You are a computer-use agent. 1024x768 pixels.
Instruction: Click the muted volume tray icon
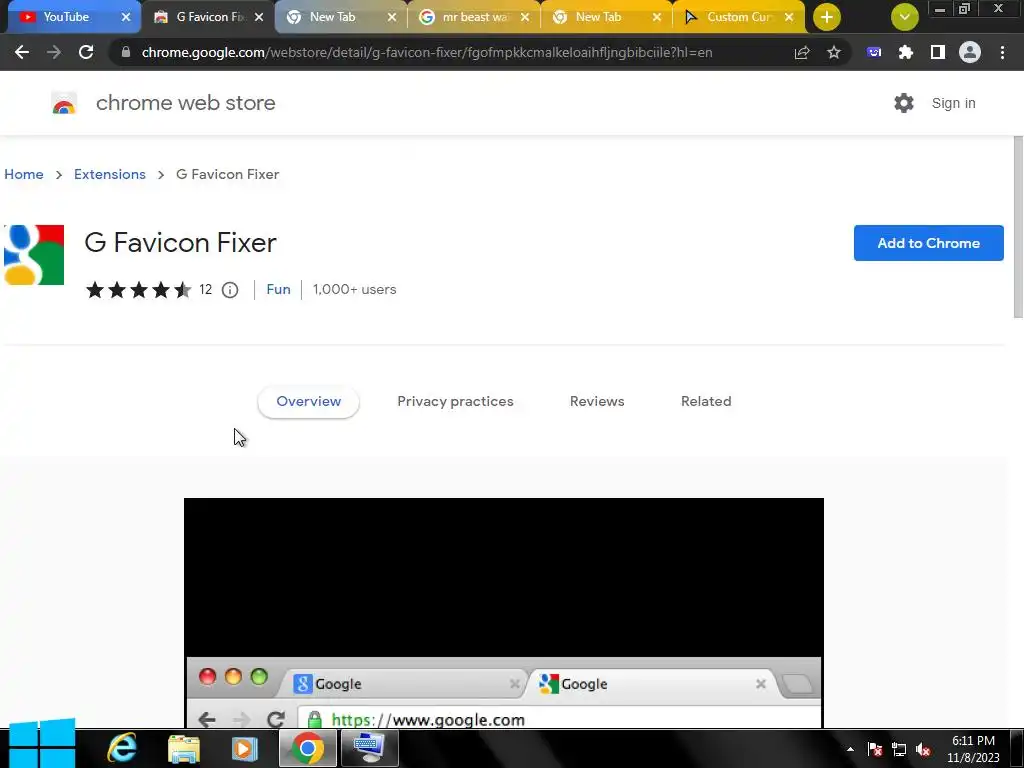(923, 750)
